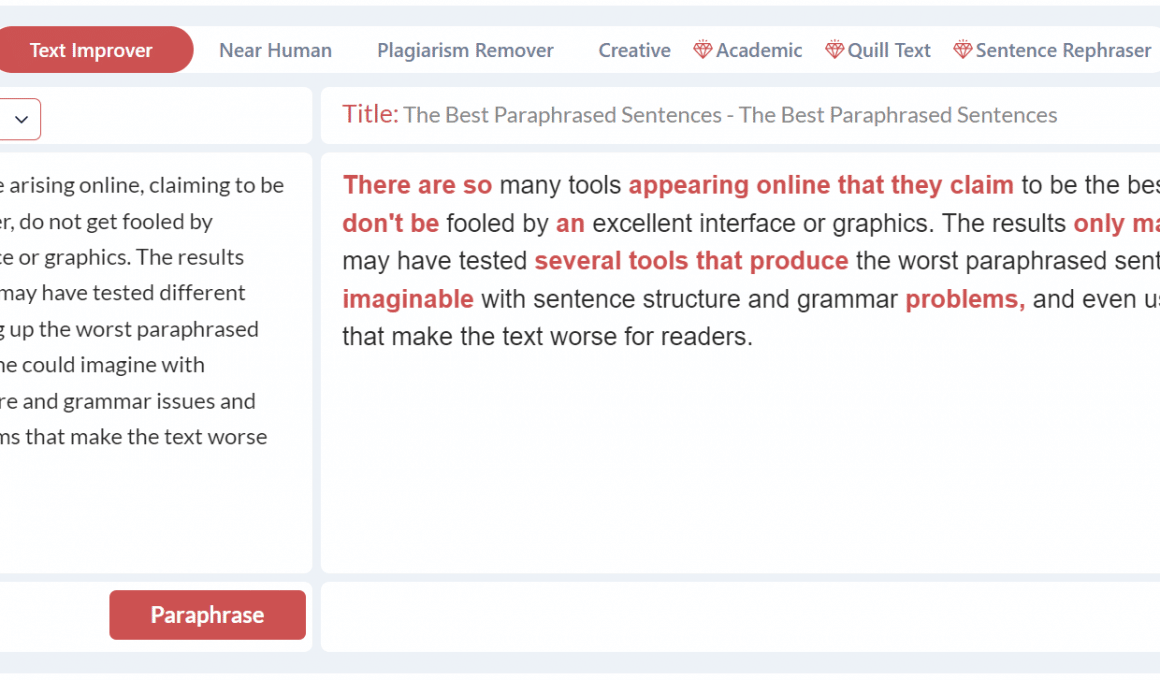
Task: Click the diamond icon beside Sentence Rephraser
Action: [x=963, y=50]
